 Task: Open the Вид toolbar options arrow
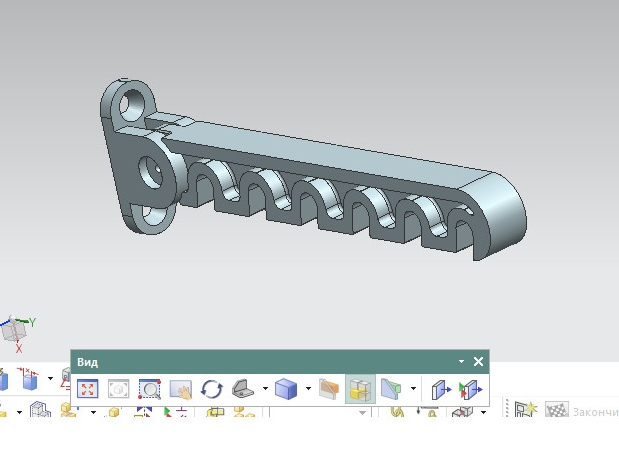(461, 362)
